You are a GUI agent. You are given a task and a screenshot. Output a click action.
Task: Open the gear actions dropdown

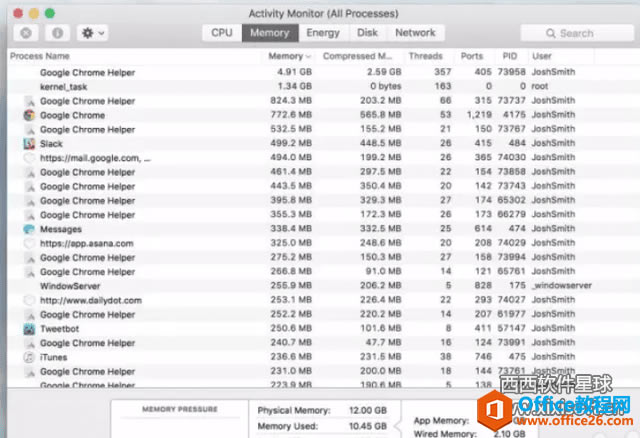93,33
